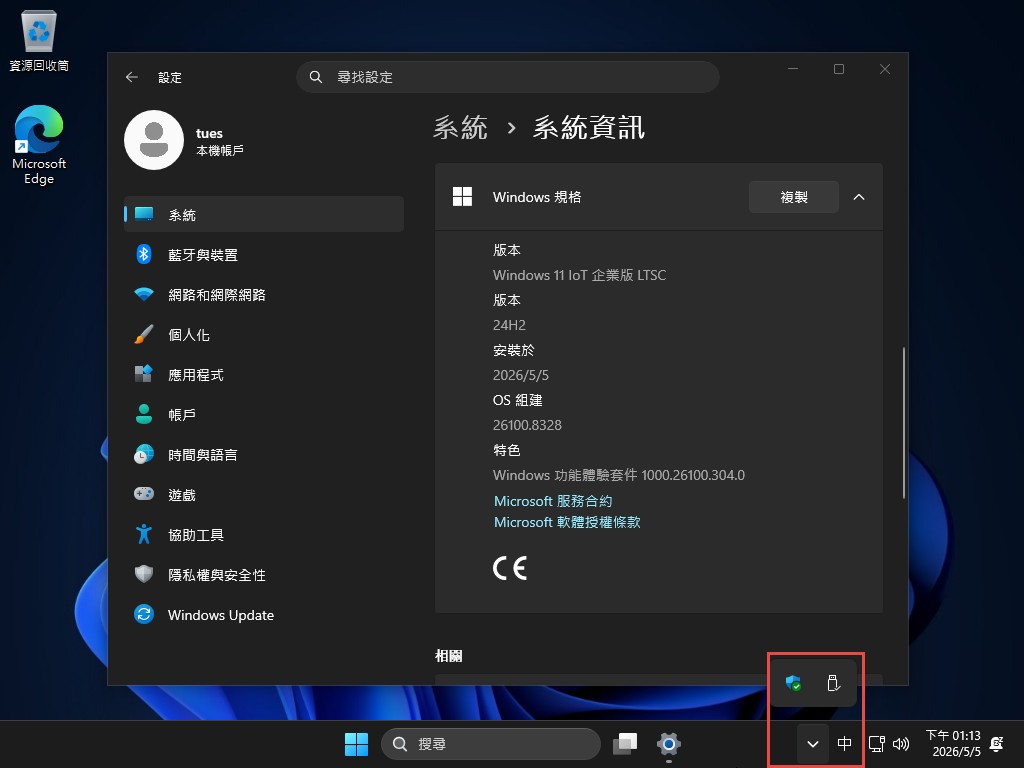Image resolution: width=1024 pixels, height=768 pixels.
Task: Open the Windows Start button
Action: click(357, 744)
